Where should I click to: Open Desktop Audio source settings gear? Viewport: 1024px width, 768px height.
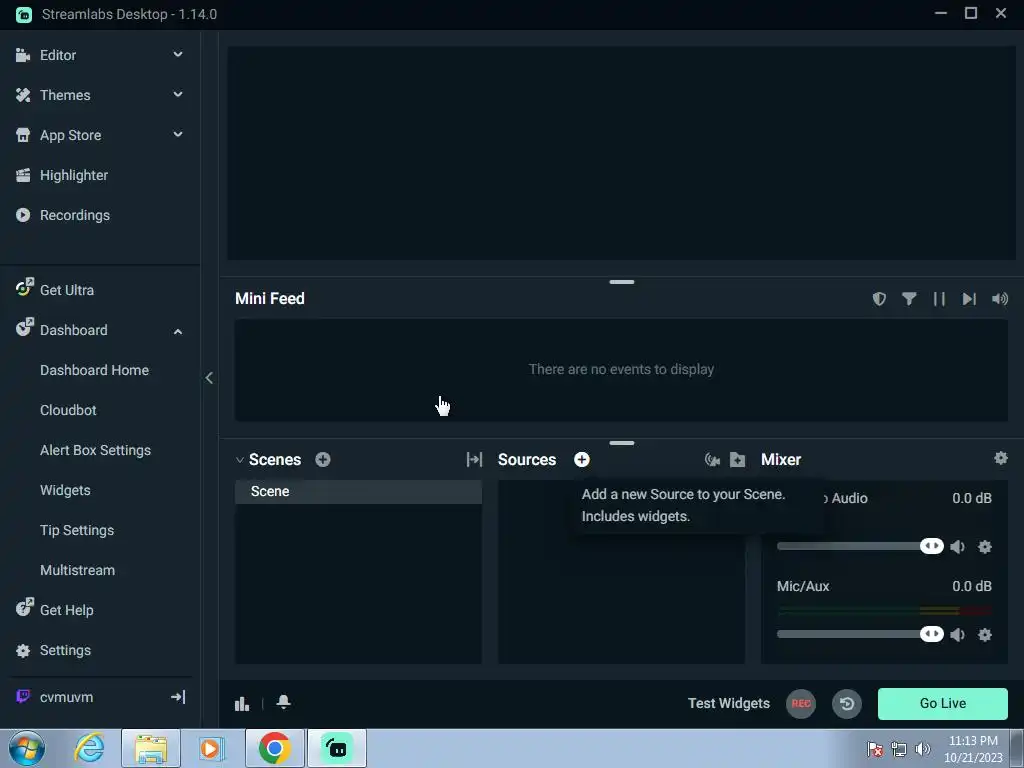(x=985, y=547)
